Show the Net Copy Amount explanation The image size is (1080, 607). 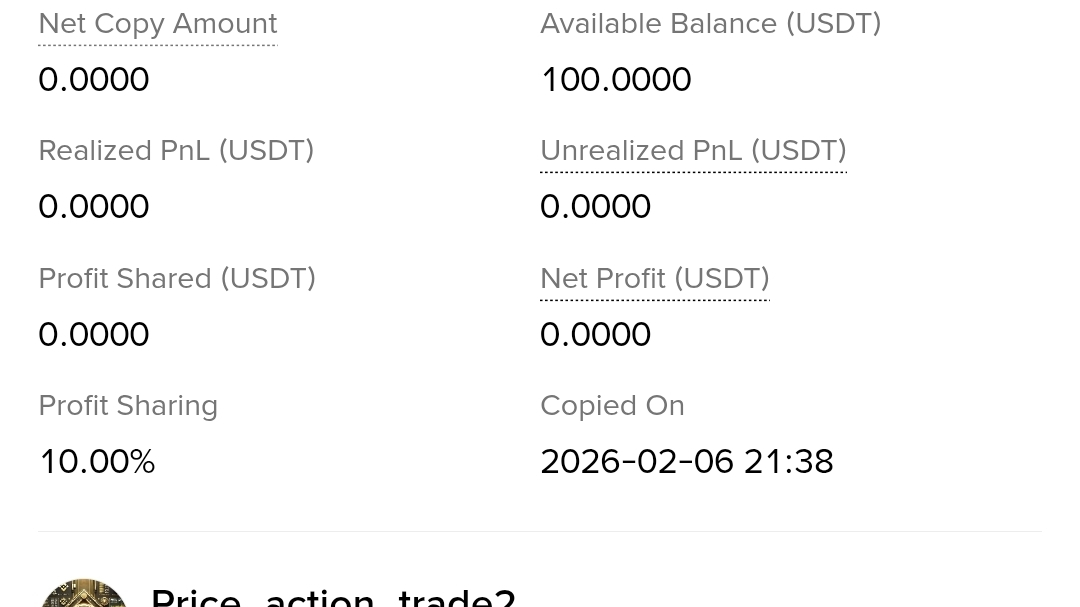[x=157, y=23]
